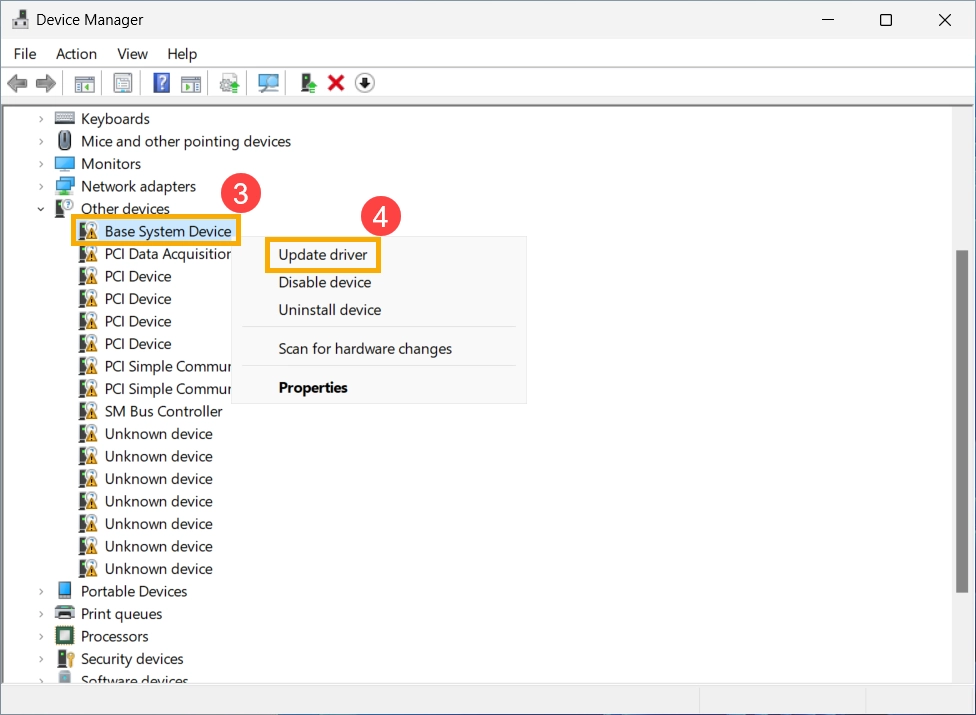This screenshot has height=715, width=976.
Task: Expand the Keyboards tree node
Action: (x=41, y=118)
